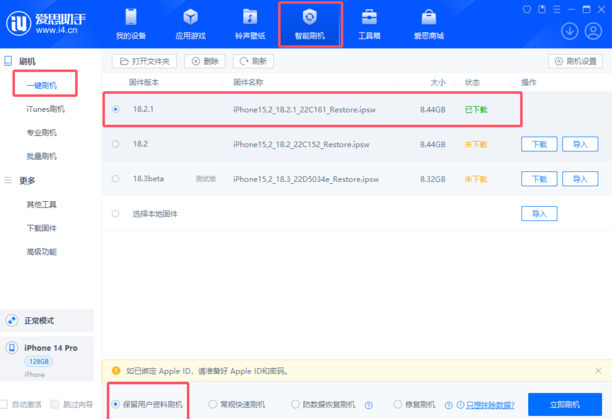Image resolution: width=612 pixels, height=419 pixels.
Task: Enable the 自动激活 auto-activate checkbox
Action: (x=5, y=405)
